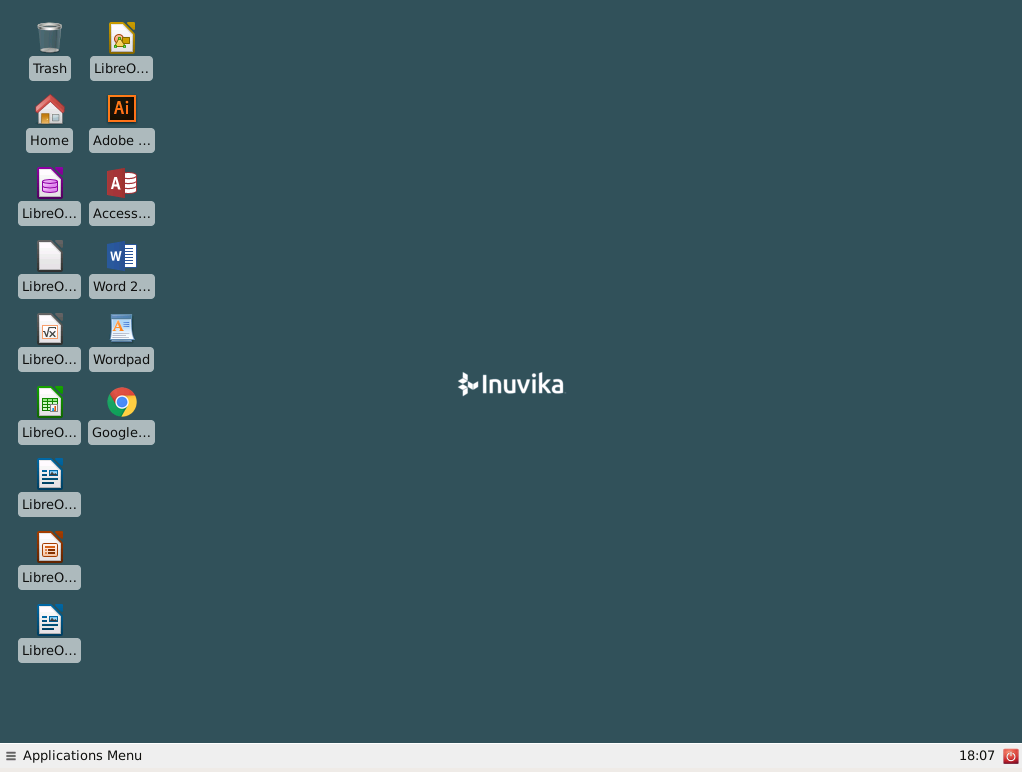
Task: Launch Google Chrome
Action: (121, 401)
